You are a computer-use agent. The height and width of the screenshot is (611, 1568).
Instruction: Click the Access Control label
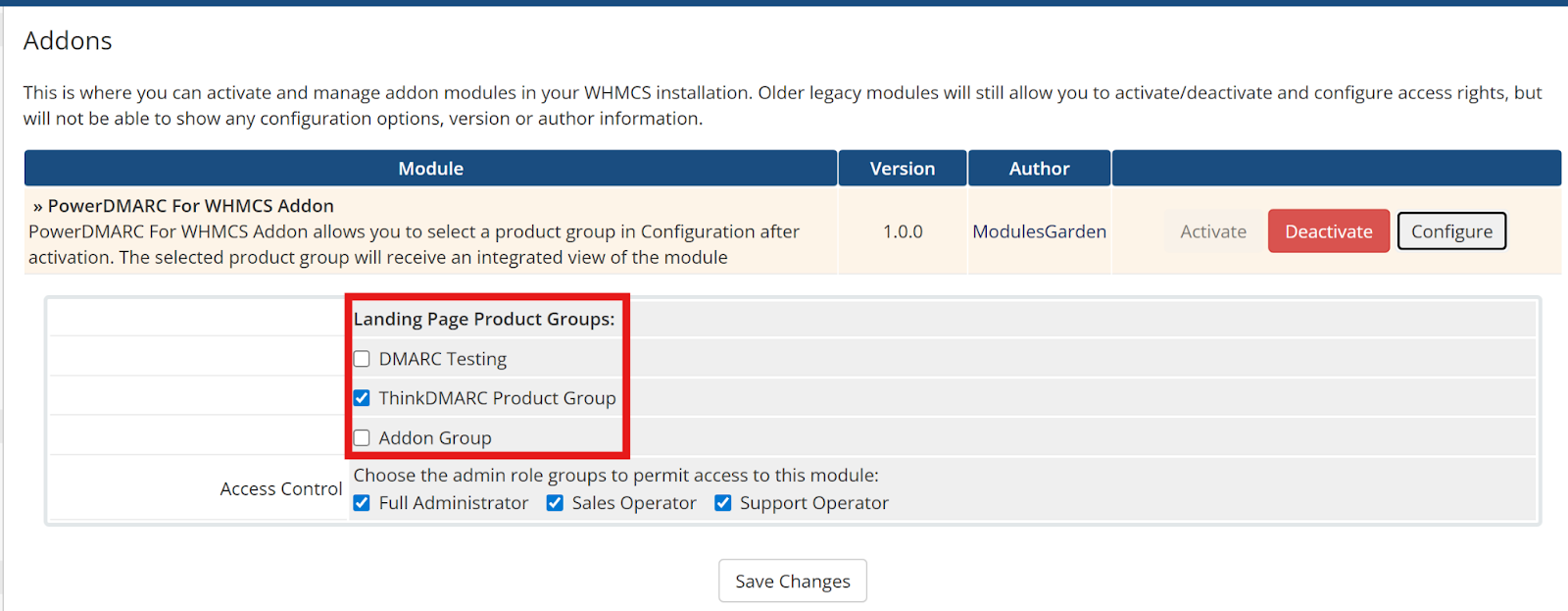point(281,488)
